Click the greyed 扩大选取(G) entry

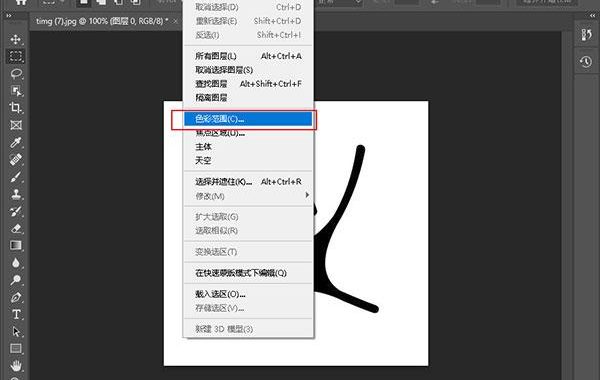248,217
